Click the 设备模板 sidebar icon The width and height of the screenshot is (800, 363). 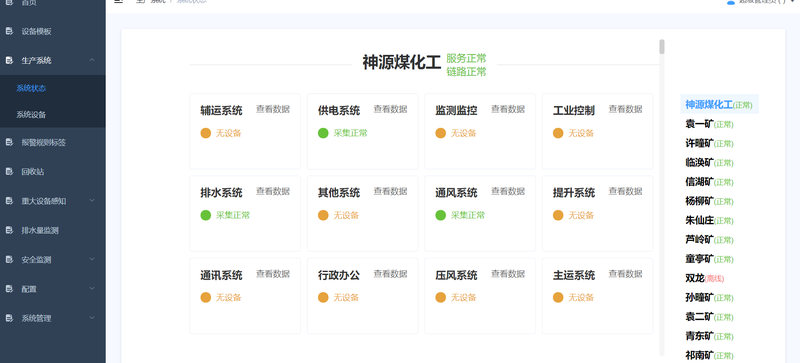point(9,31)
